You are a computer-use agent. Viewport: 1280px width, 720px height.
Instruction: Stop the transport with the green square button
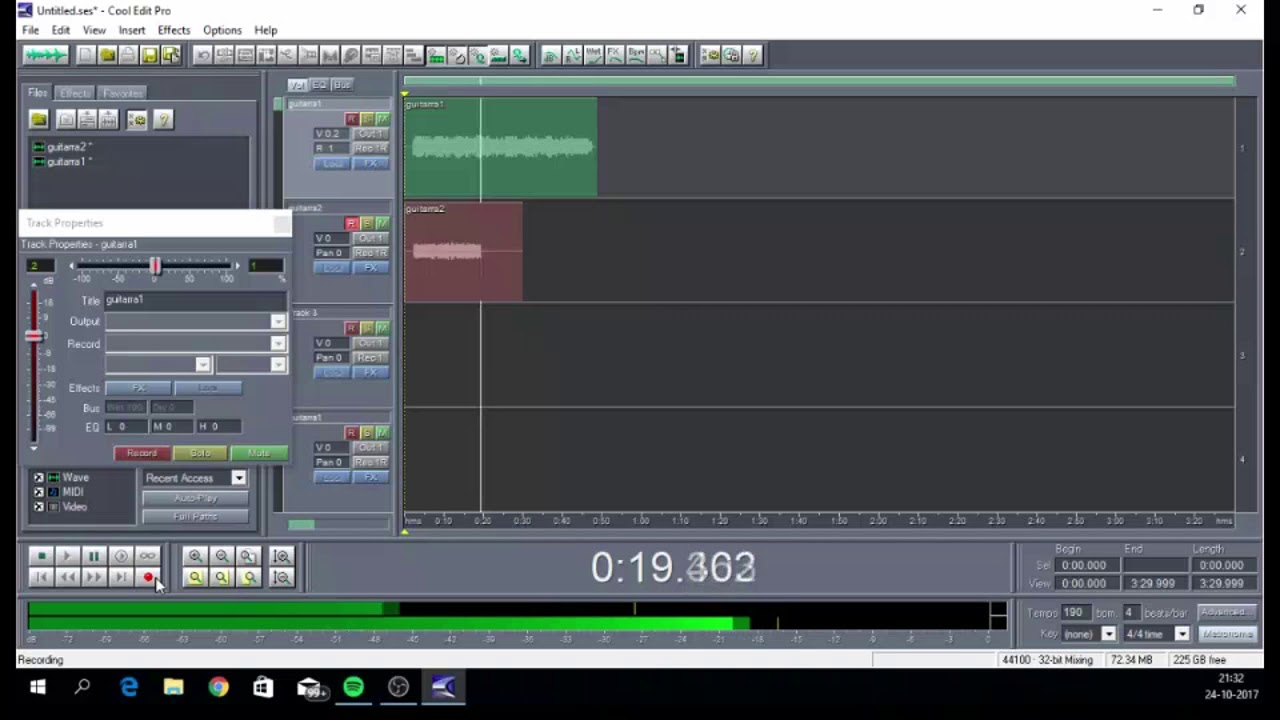point(41,556)
